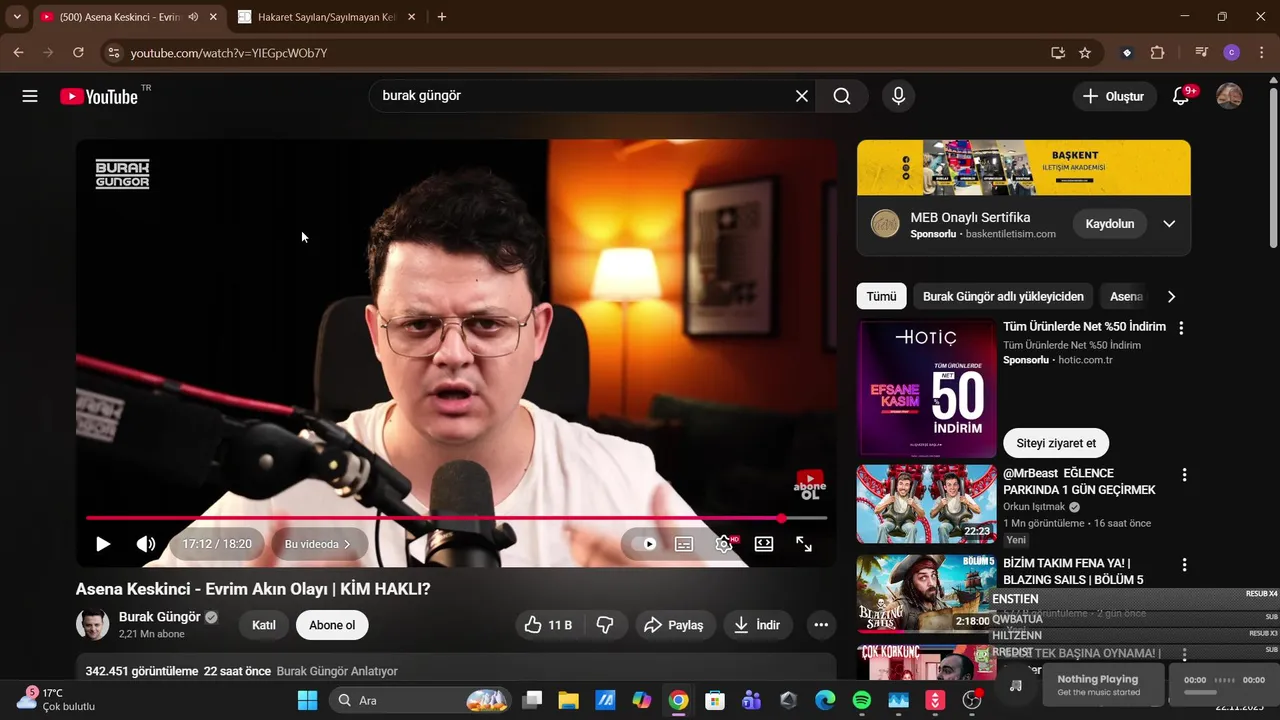Switch to the Hakaret Sayılan/Sayılmayan tab
1280x720 pixels.
326,17
